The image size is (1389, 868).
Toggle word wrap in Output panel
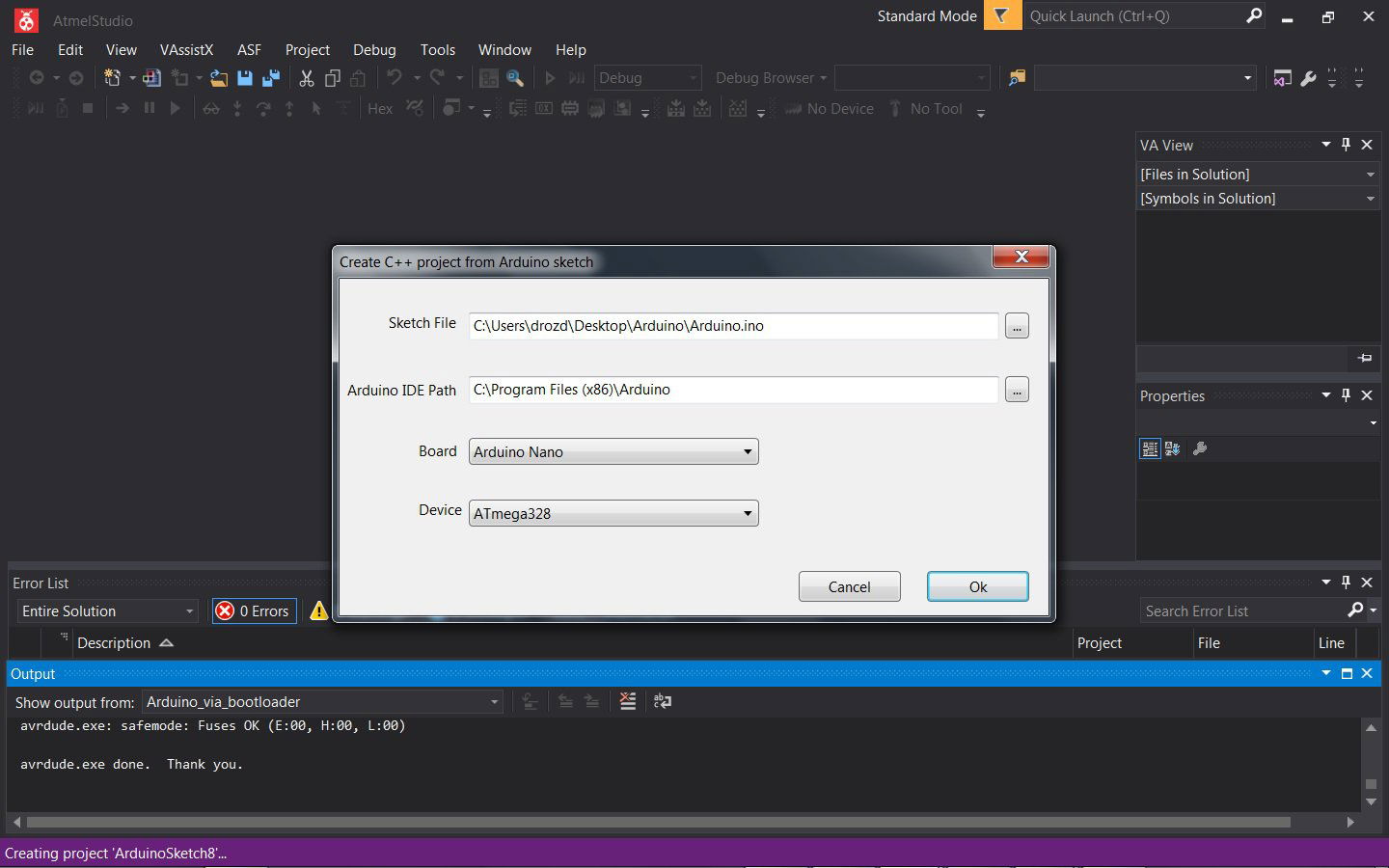663,701
